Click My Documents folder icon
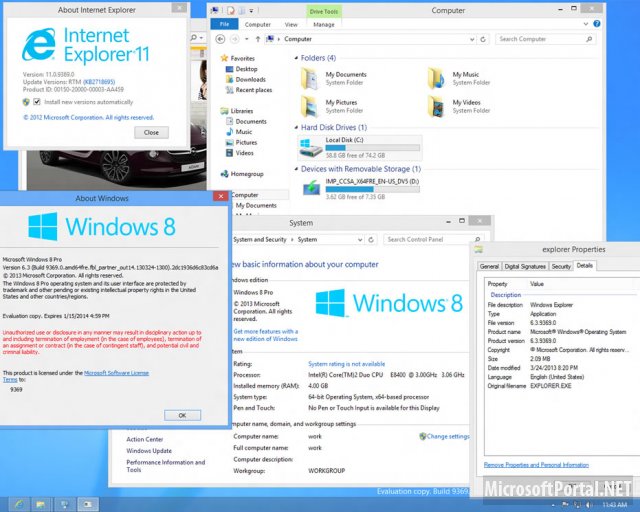640x512 pixels. tap(310, 78)
